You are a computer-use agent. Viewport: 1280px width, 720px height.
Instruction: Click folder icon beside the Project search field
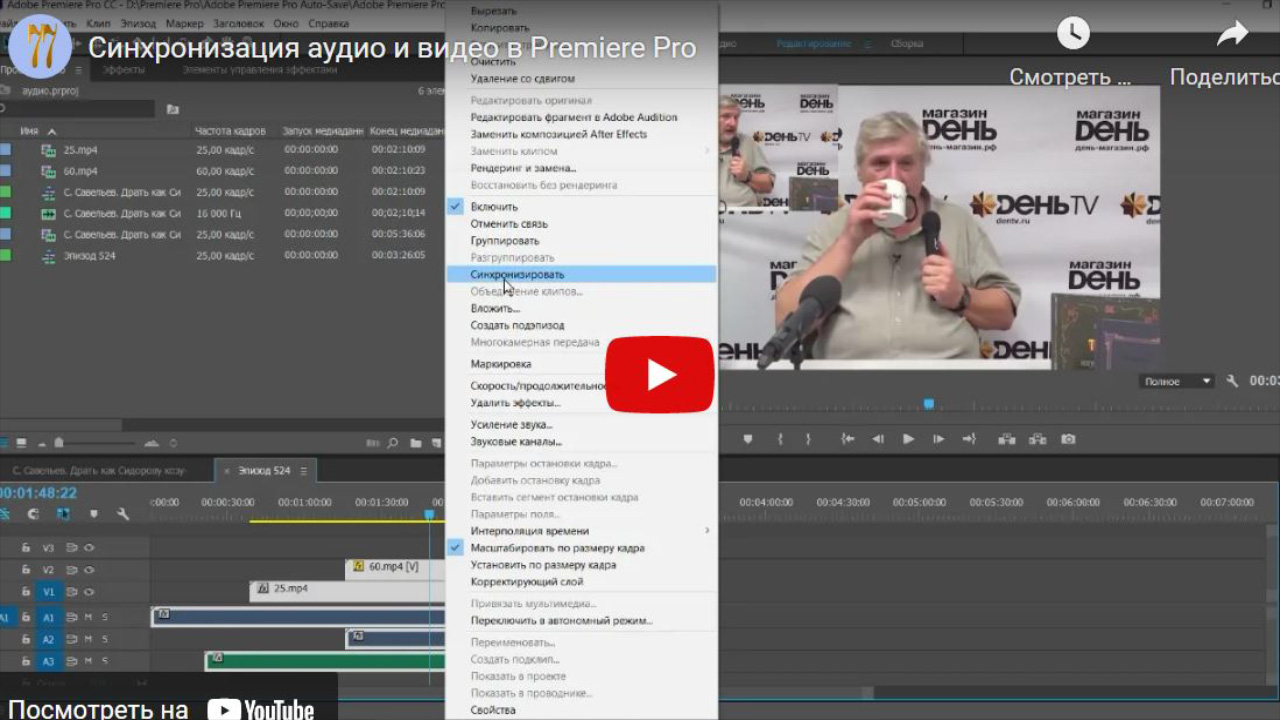[x=173, y=109]
